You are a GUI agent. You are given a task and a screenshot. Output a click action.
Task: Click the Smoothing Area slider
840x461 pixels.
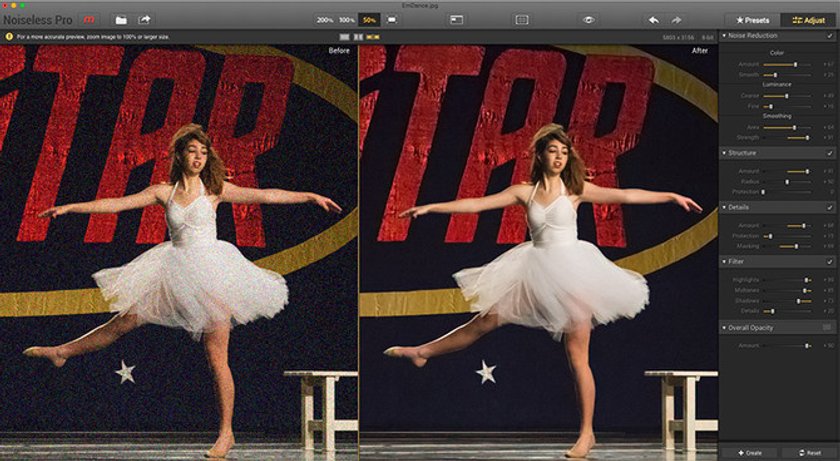tap(786, 127)
